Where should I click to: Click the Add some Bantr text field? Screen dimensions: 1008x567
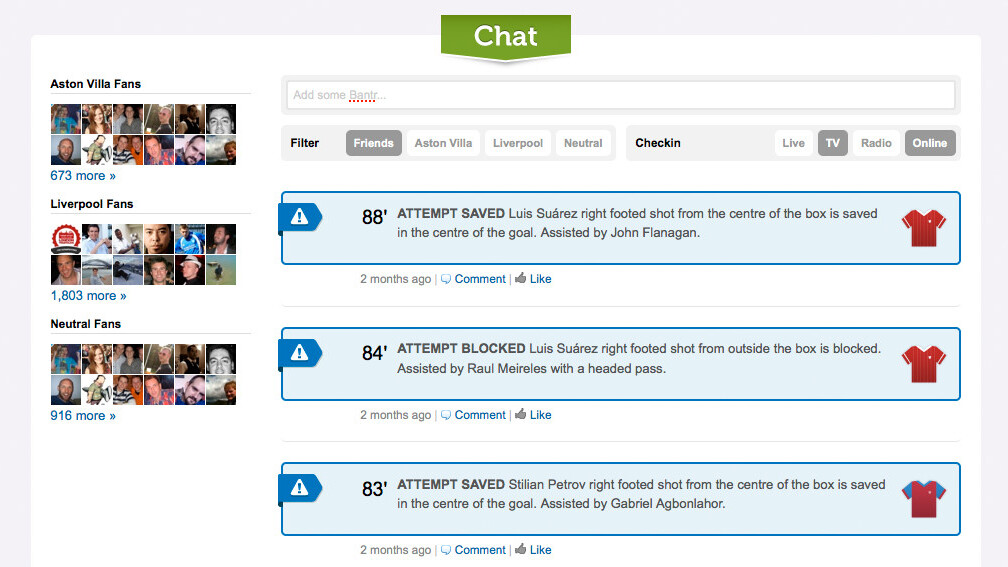tap(620, 95)
